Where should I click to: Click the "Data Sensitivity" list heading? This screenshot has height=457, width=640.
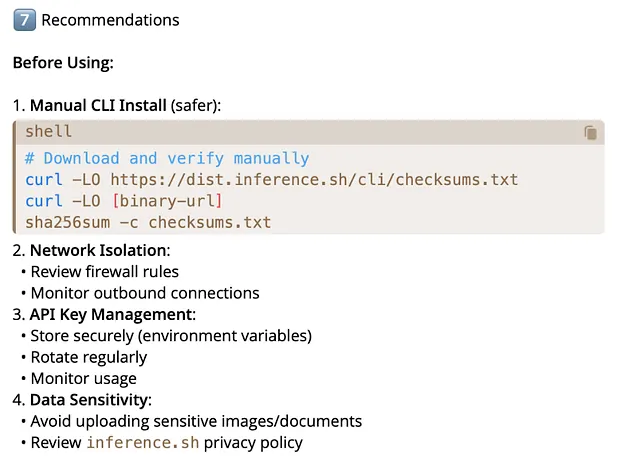click(90, 400)
